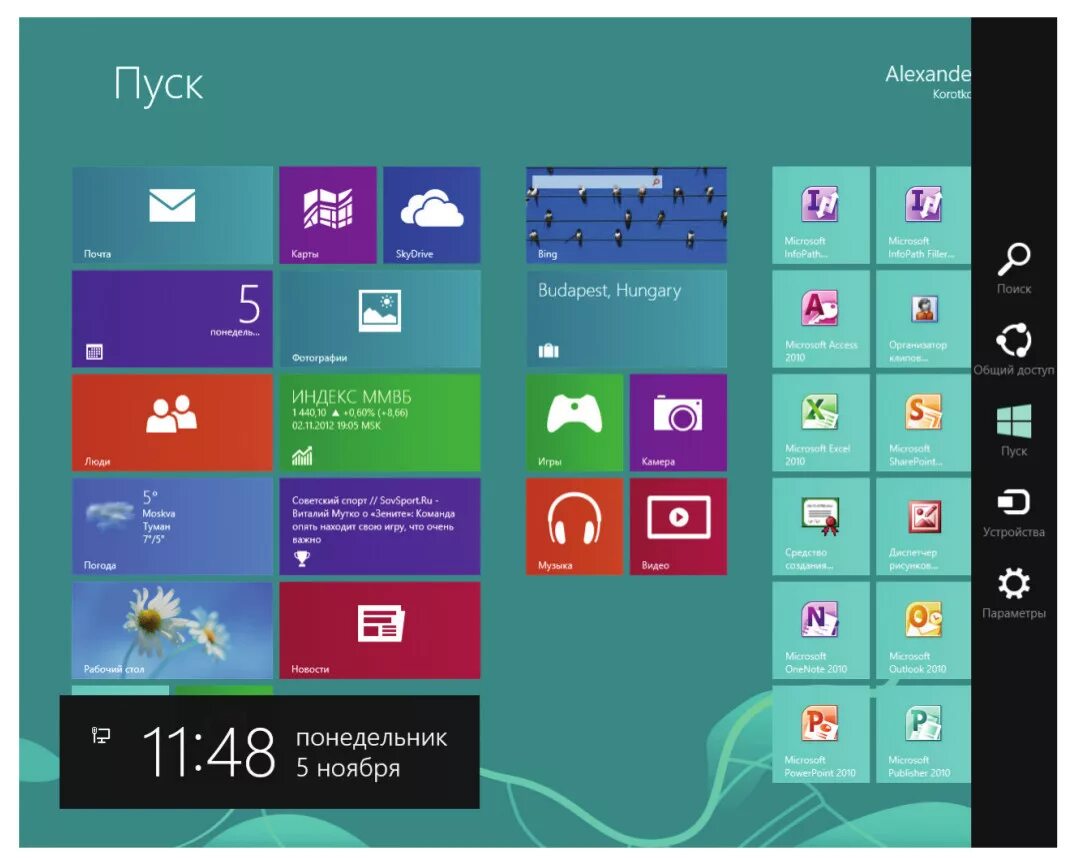1072x858 pixels.
Task: Open Microsoft SharePoint Workspace tile
Action: (924, 423)
